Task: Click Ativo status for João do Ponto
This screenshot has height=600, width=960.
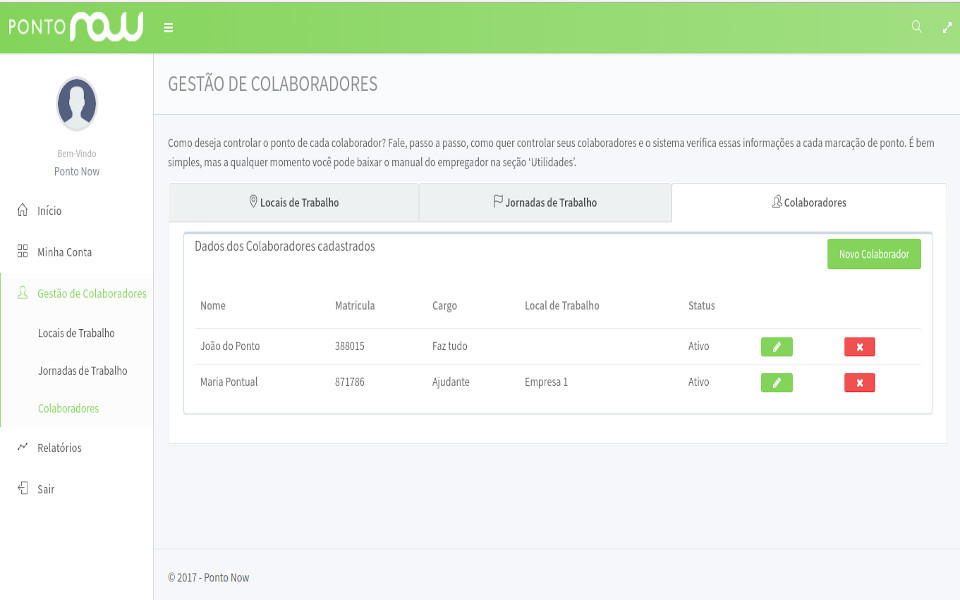Action: [x=699, y=346]
